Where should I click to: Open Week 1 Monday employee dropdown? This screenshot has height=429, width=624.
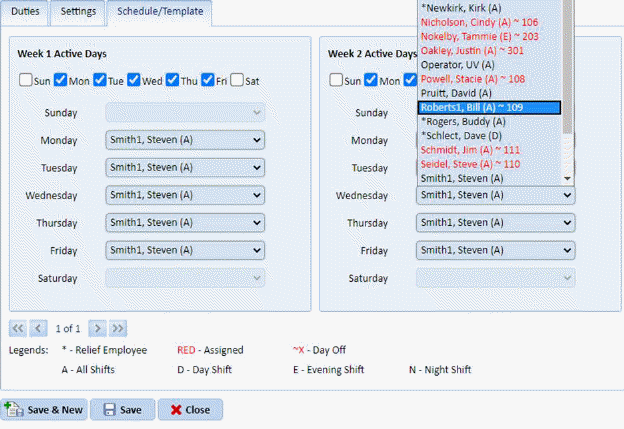click(185, 141)
